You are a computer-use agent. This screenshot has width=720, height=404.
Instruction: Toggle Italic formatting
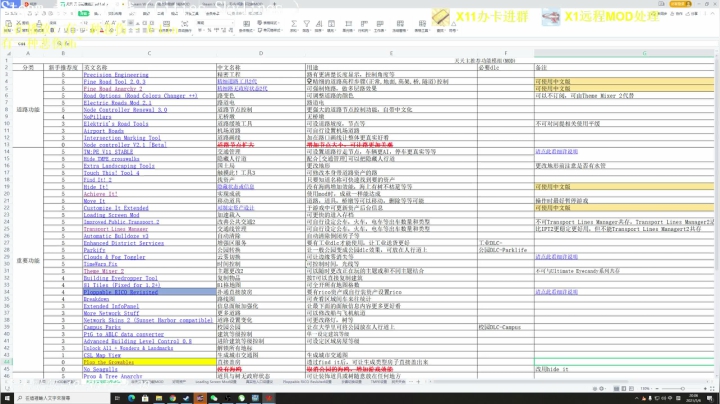pyautogui.click(x=59, y=30)
